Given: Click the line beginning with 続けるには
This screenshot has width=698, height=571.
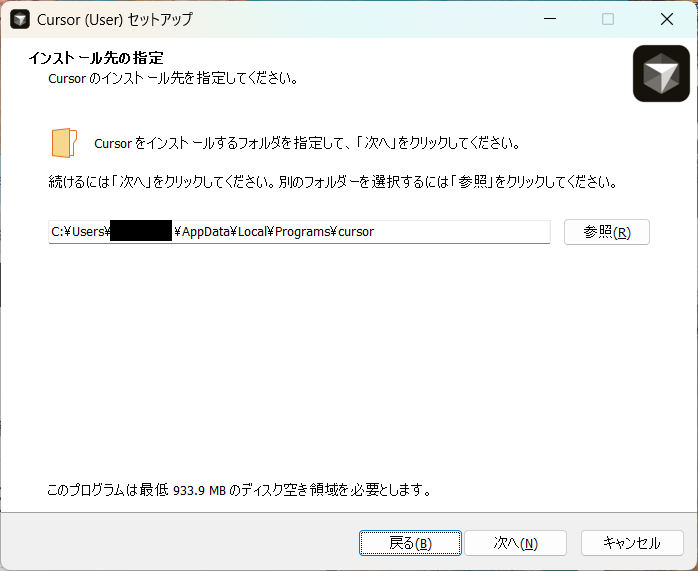Looking at the screenshot, I should 332,183.
